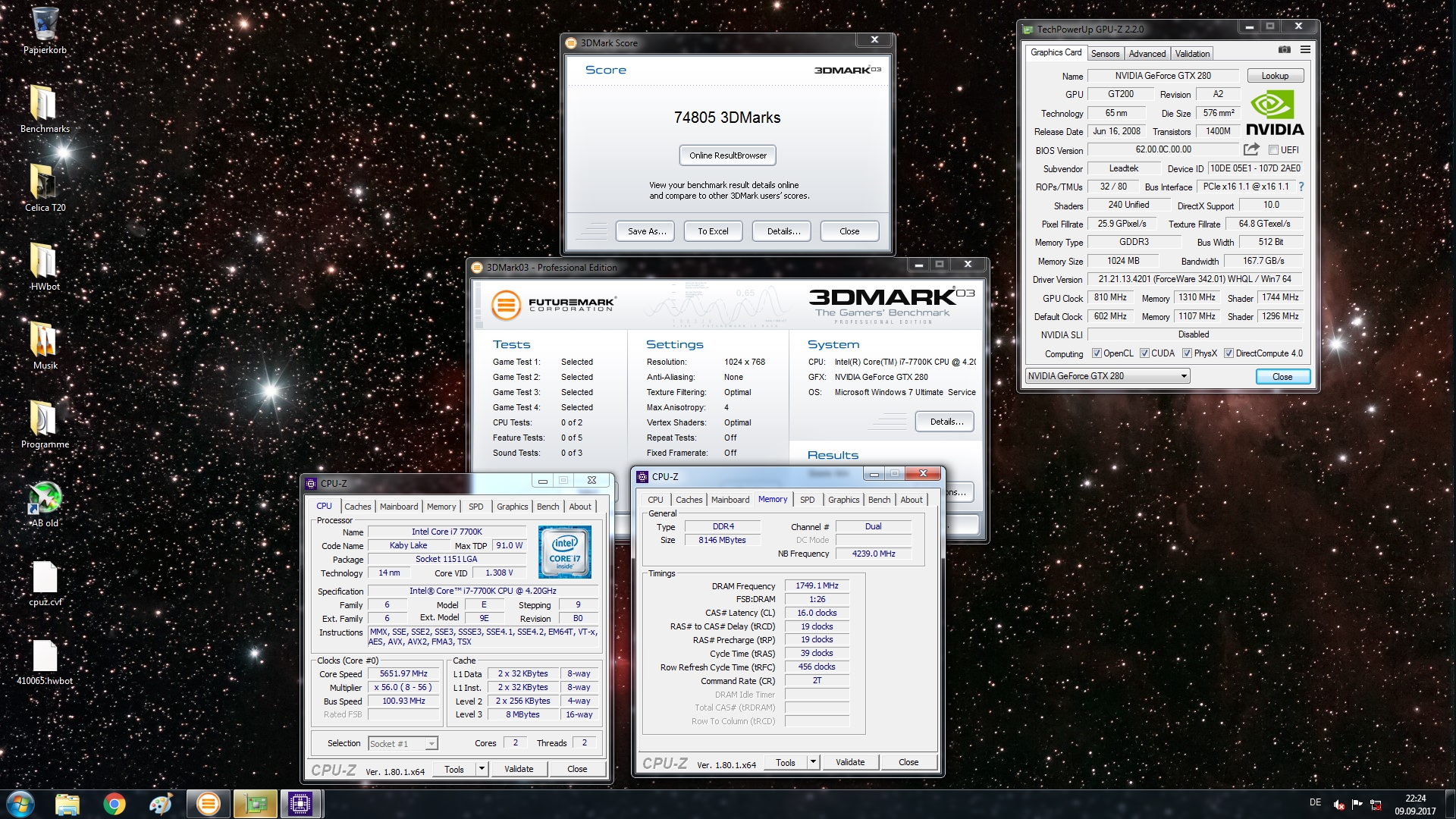The width and height of the screenshot is (1456, 819).
Task: Click the Core Speed value 5651.97 MHz
Action: coord(403,674)
